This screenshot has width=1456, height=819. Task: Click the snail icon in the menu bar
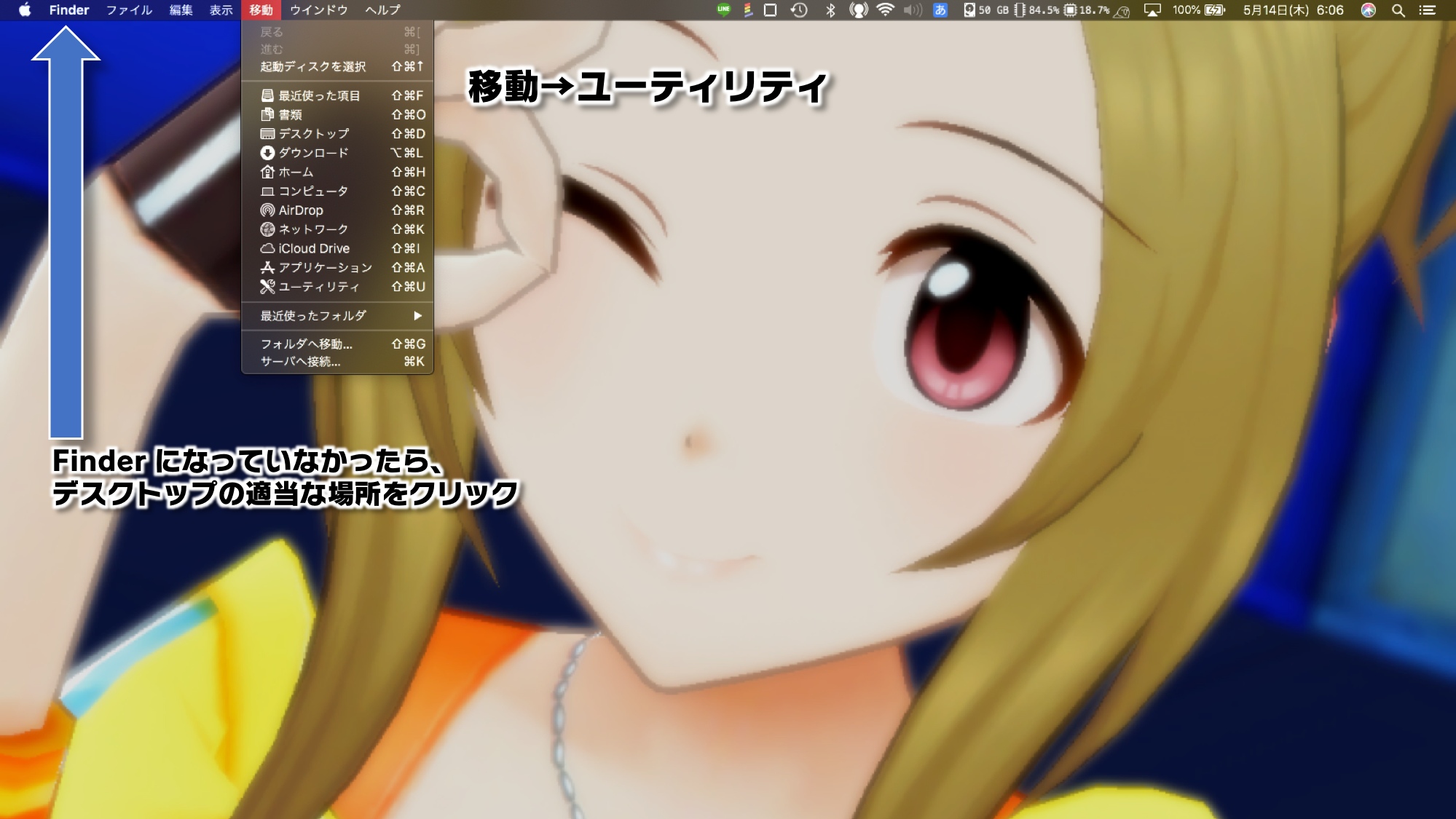click(1122, 11)
